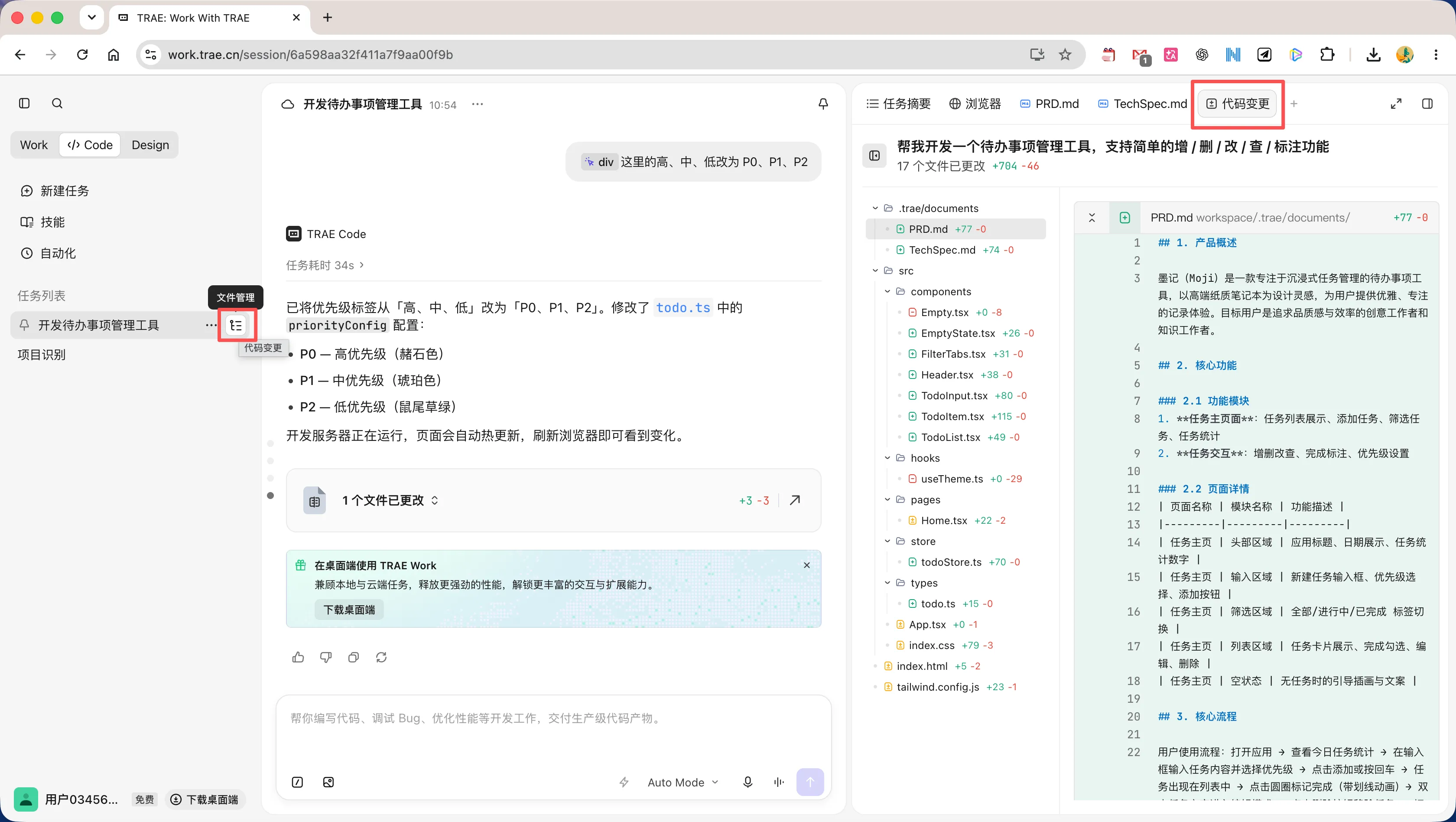Open the search icon in sidebar
Image resolution: width=1456 pixels, height=822 pixels.
coord(57,104)
